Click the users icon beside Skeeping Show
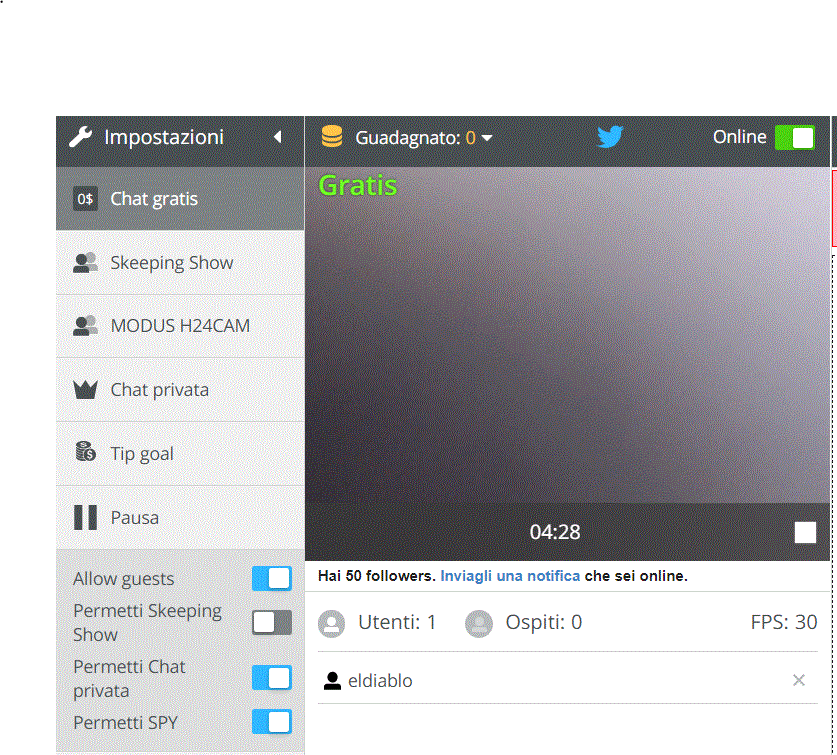The image size is (837, 755). (85, 263)
